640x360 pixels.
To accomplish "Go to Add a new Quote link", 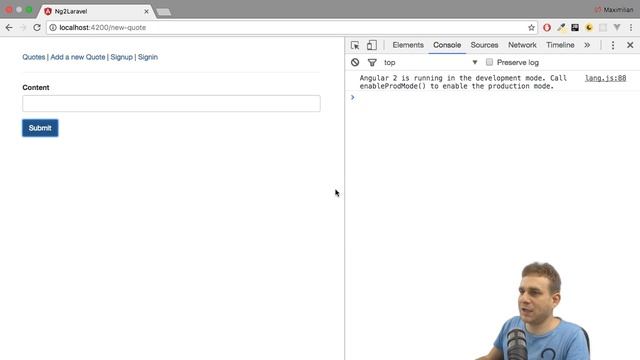I will (x=78, y=57).
